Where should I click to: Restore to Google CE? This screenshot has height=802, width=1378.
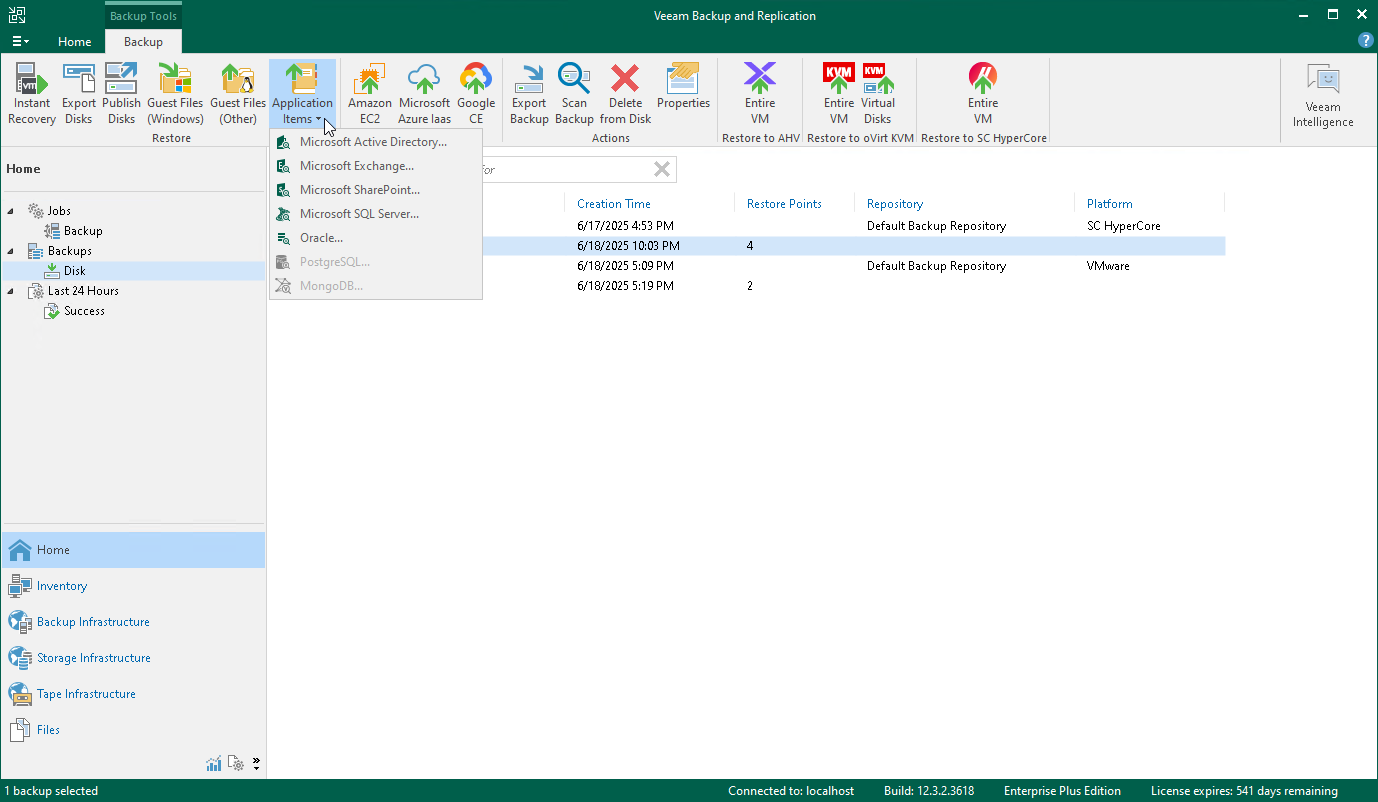click(x=476, y=94)
